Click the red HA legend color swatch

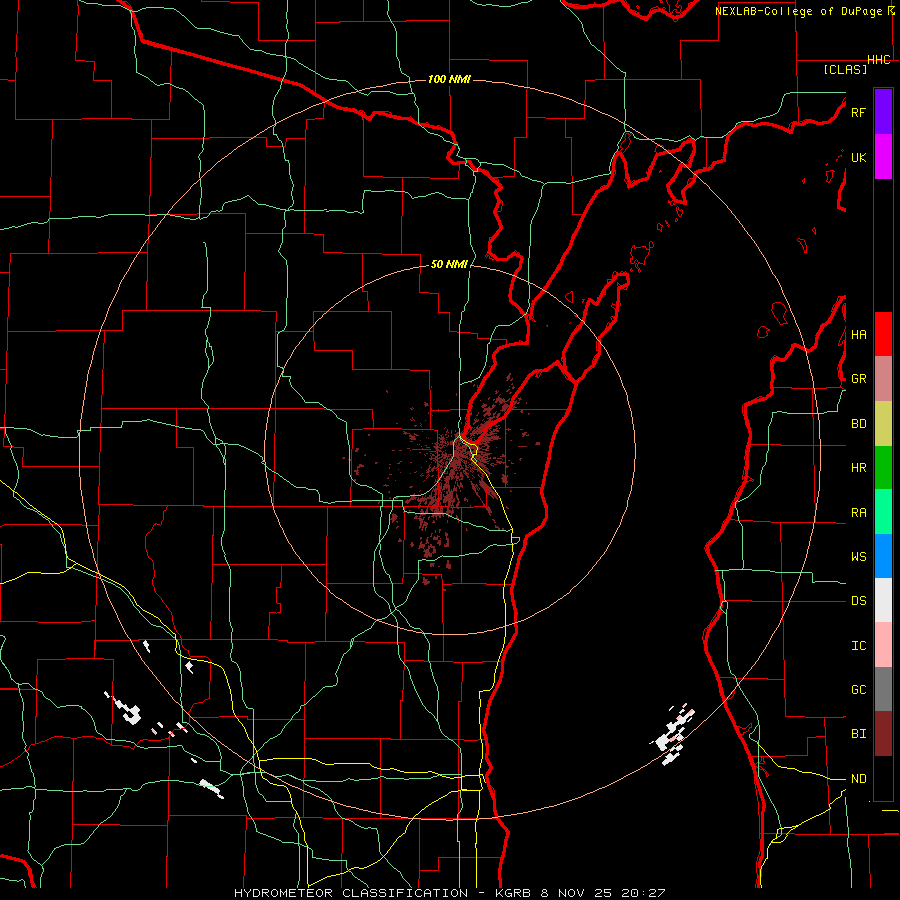pyautogui.click(x=883, y=334)
